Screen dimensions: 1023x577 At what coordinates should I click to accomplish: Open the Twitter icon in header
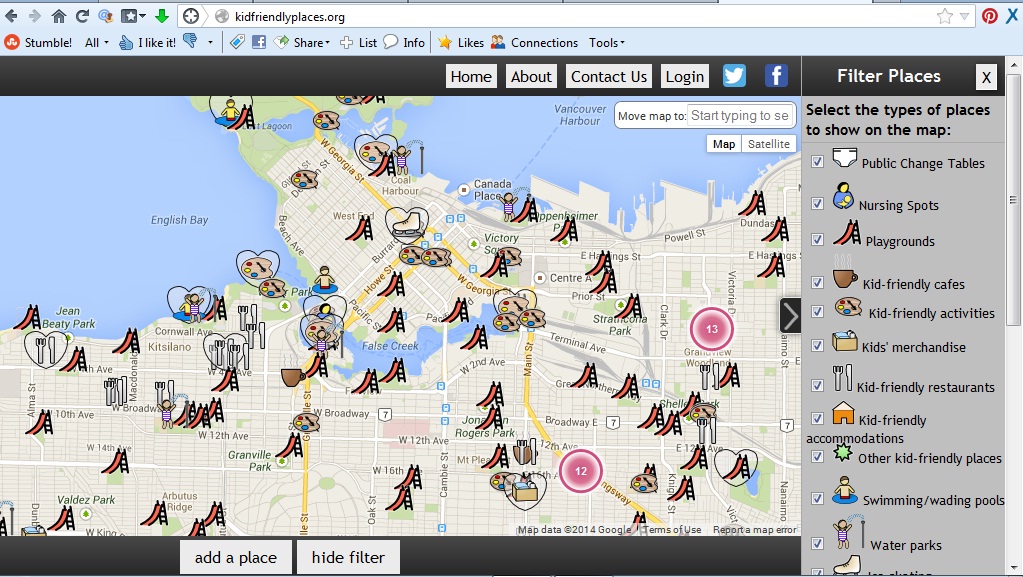point(734,76)
